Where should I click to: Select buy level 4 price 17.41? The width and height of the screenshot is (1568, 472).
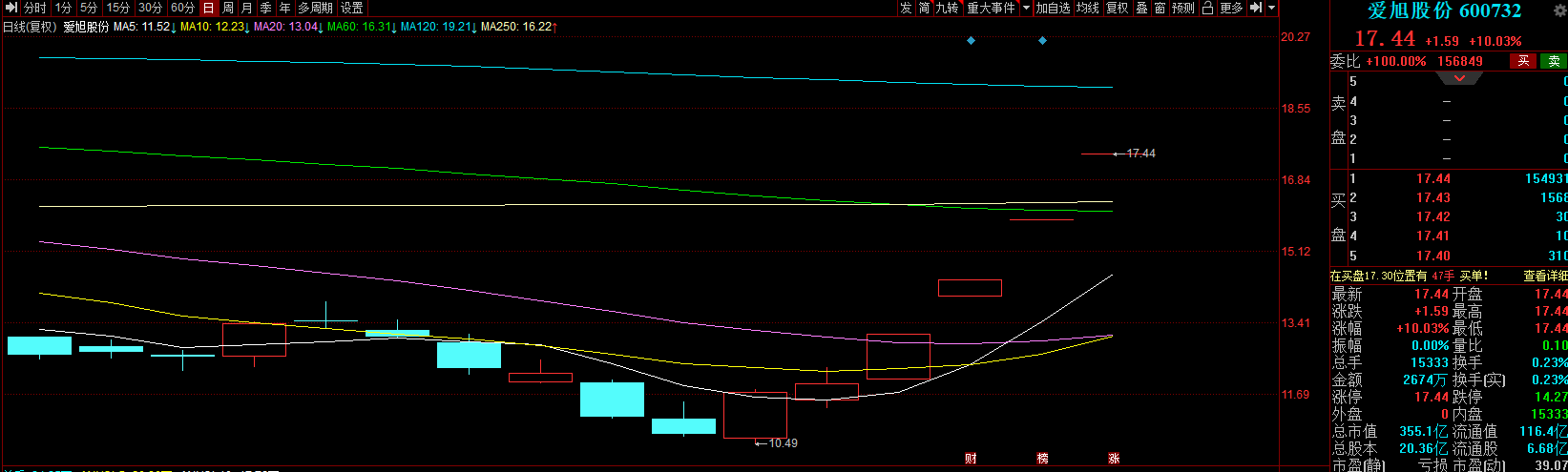pyautogui.click(x=1432, y=236)
